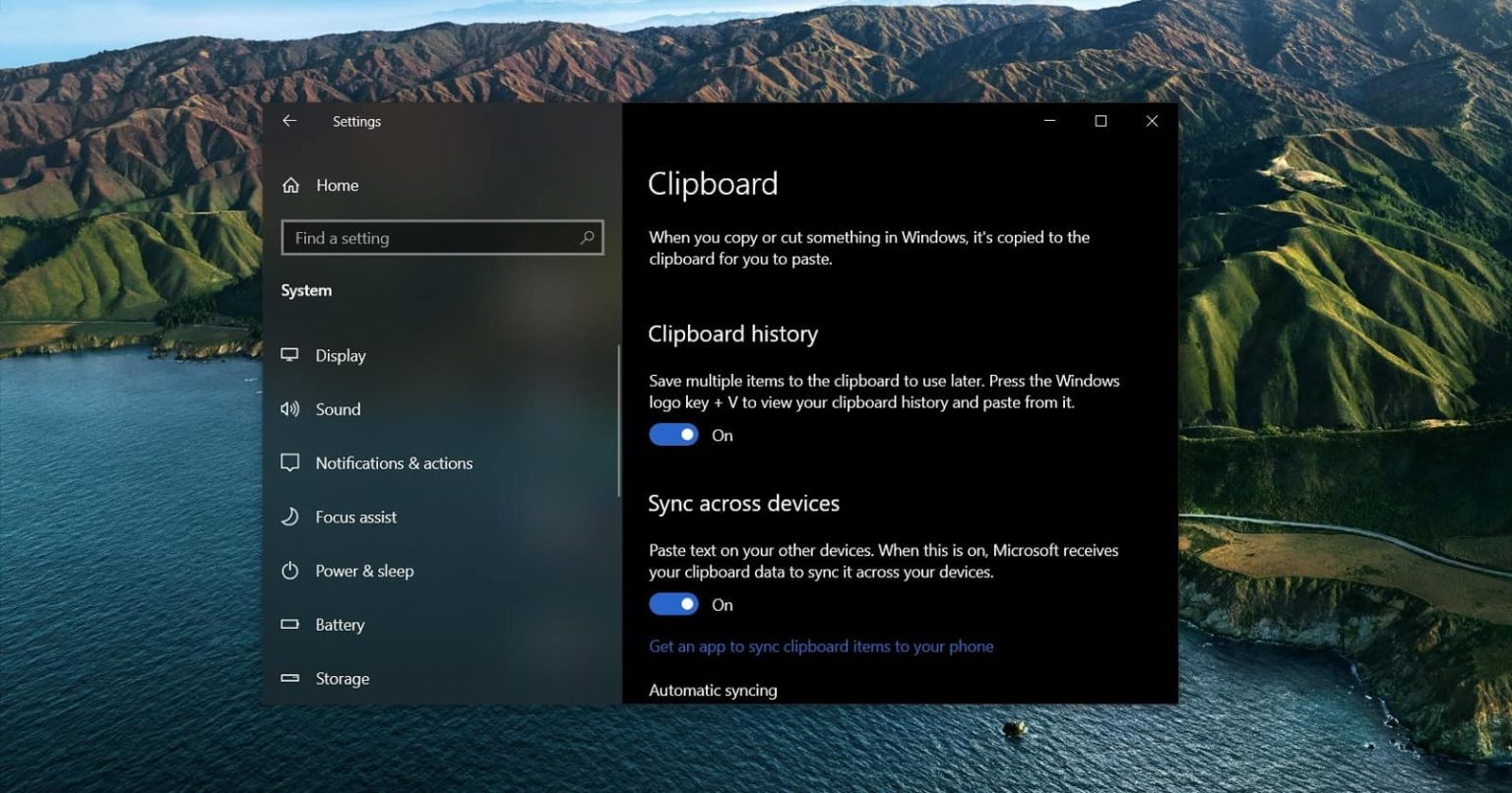The width and height of the screenshot is (1512, 793).
Task: Click the sidebar vertical scrollbar
Action: click(619, 421)
